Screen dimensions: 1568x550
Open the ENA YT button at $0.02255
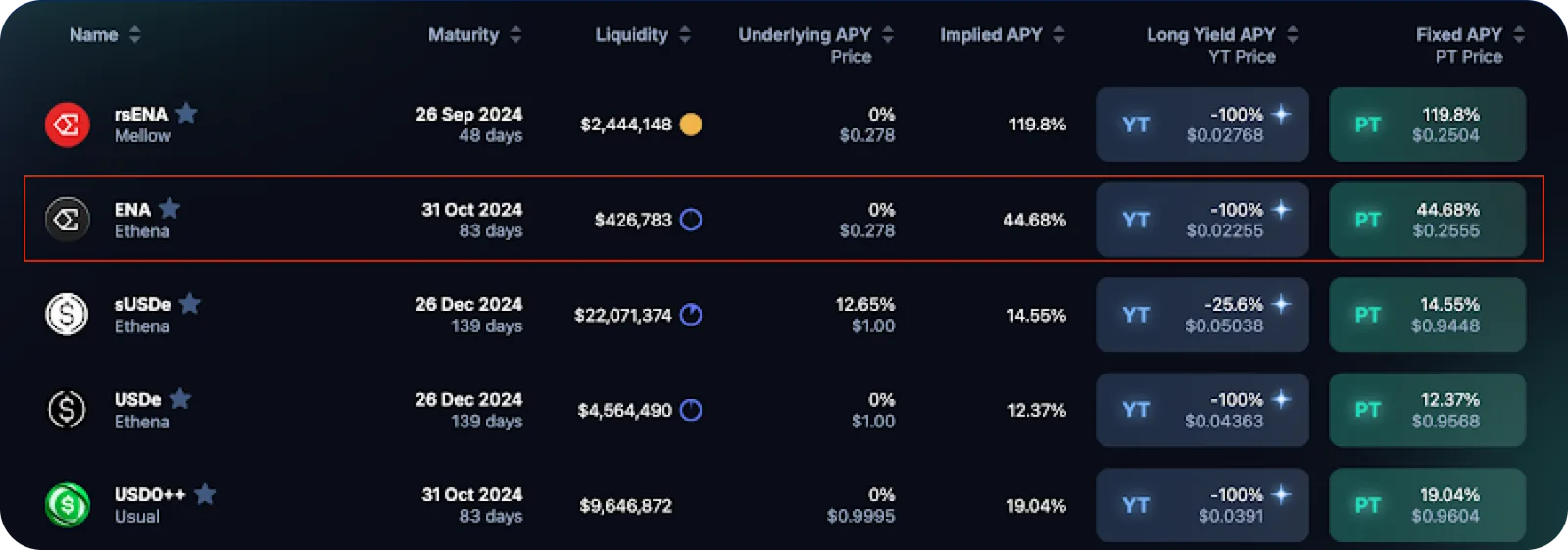1202,220
